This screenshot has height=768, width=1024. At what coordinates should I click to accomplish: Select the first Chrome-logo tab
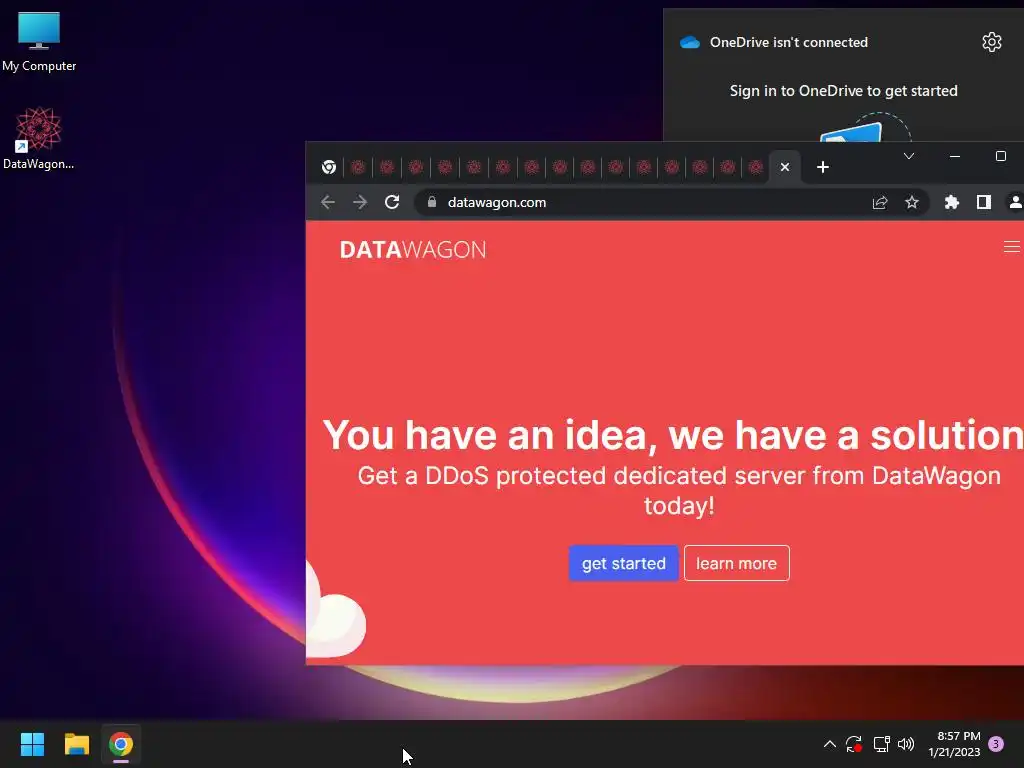[329, 167]
